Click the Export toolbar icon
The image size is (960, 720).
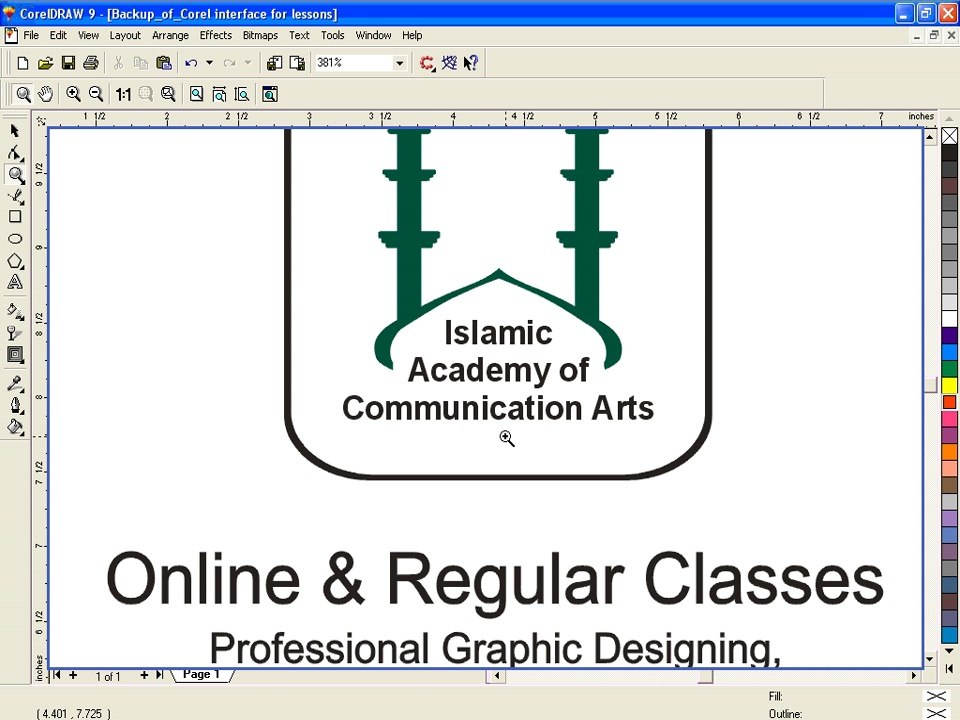(x=297, y=63)
